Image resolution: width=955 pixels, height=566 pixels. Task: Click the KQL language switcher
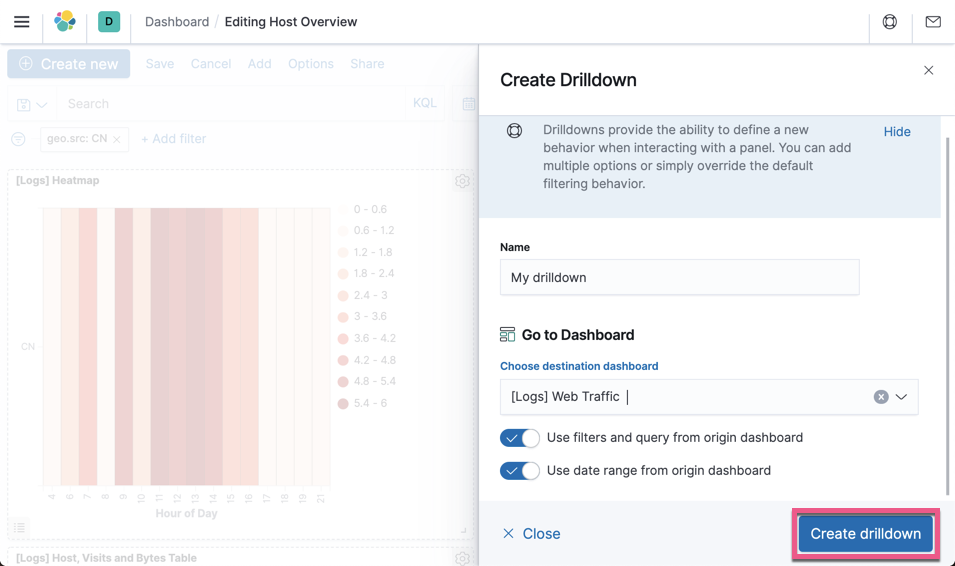click(425, 103)
